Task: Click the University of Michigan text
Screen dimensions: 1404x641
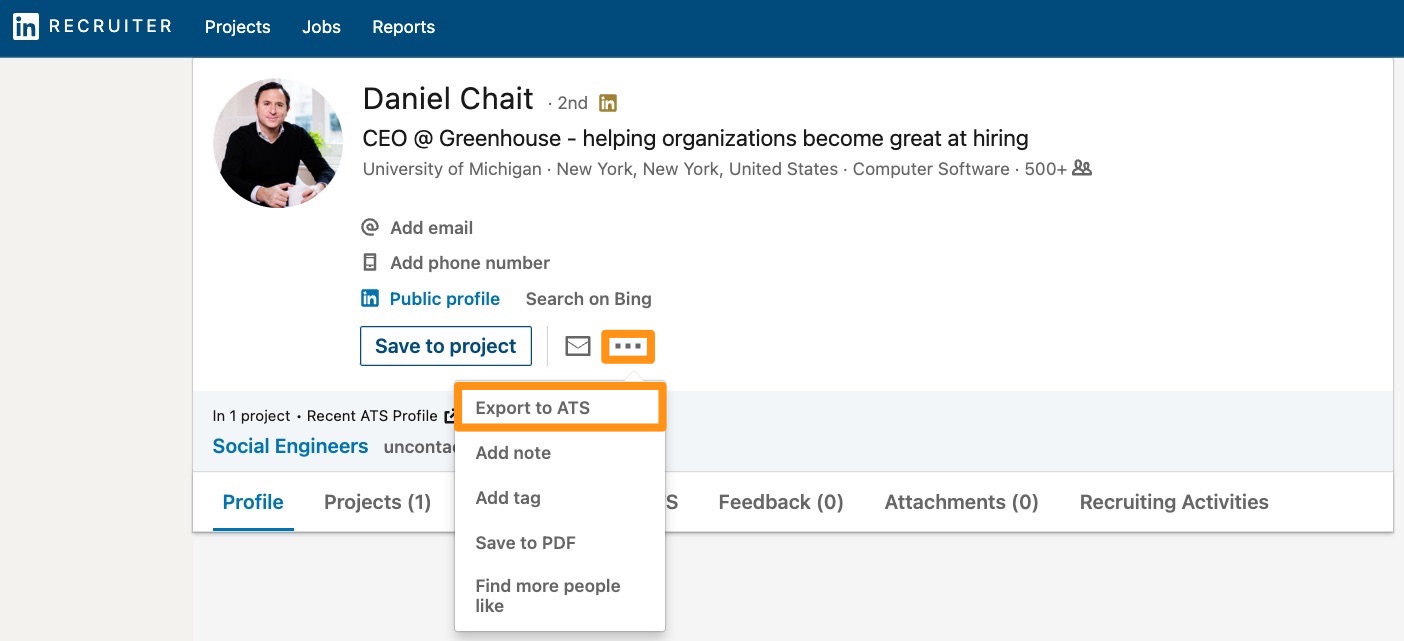Action: pos(452,169)
